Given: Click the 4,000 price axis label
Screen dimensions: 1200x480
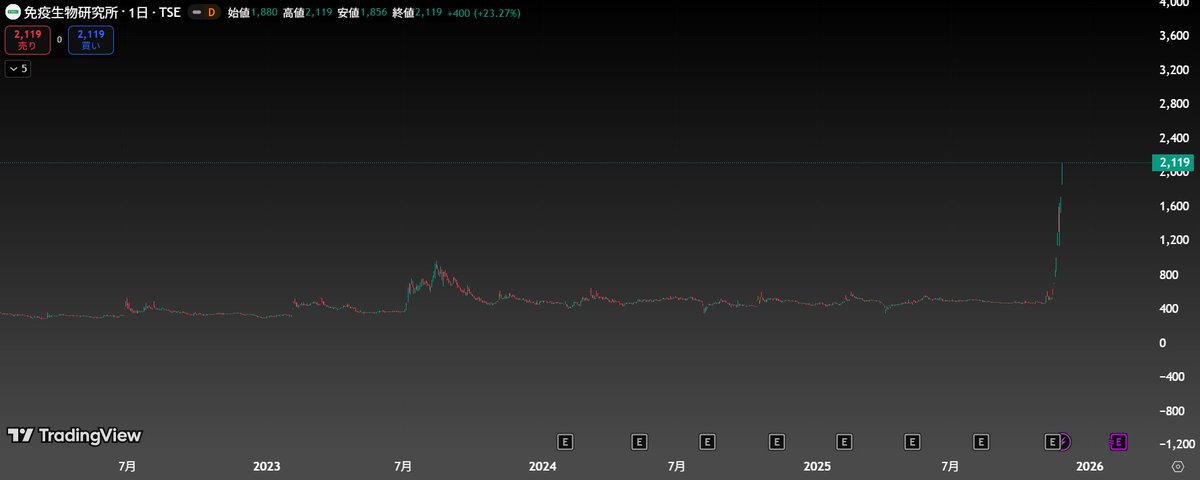Looking at the screenshot, I should (1174, 3).
